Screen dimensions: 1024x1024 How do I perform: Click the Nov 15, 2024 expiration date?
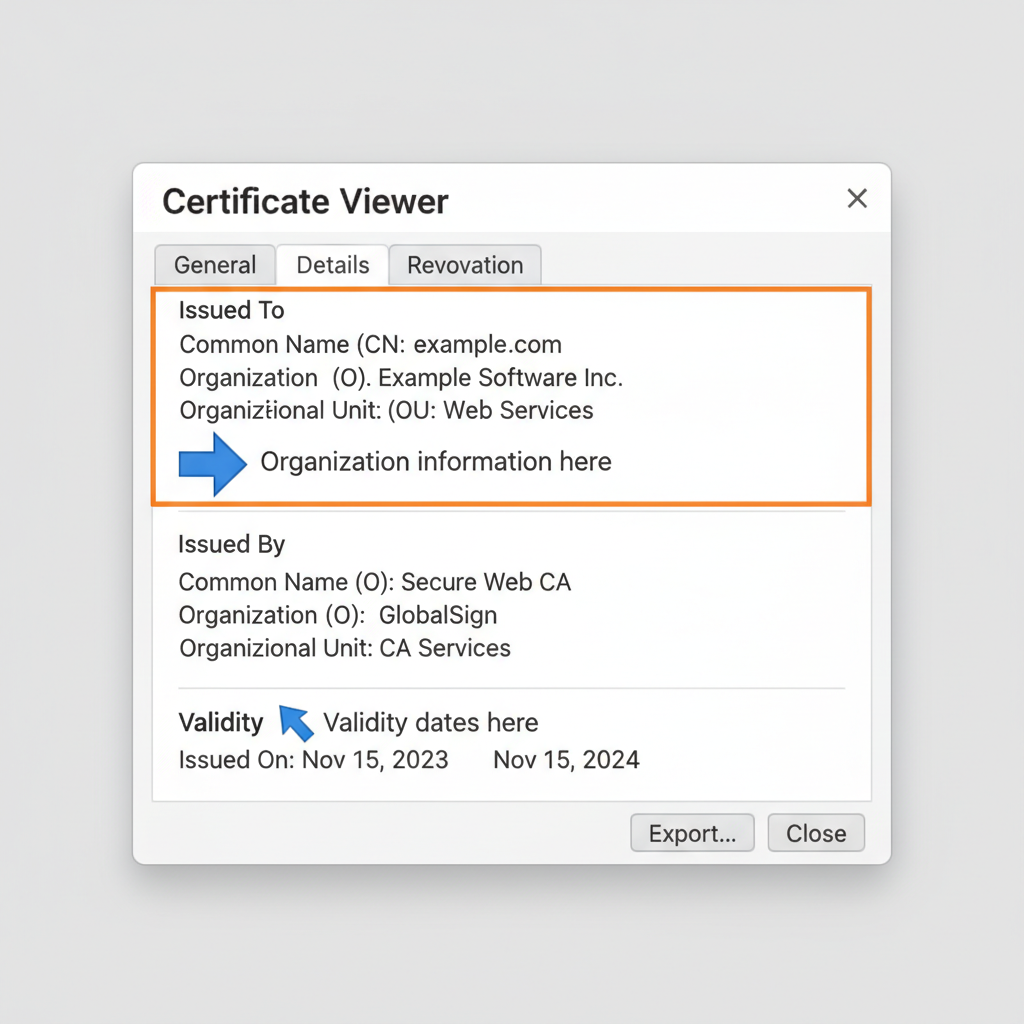click(x=565, y=759)
